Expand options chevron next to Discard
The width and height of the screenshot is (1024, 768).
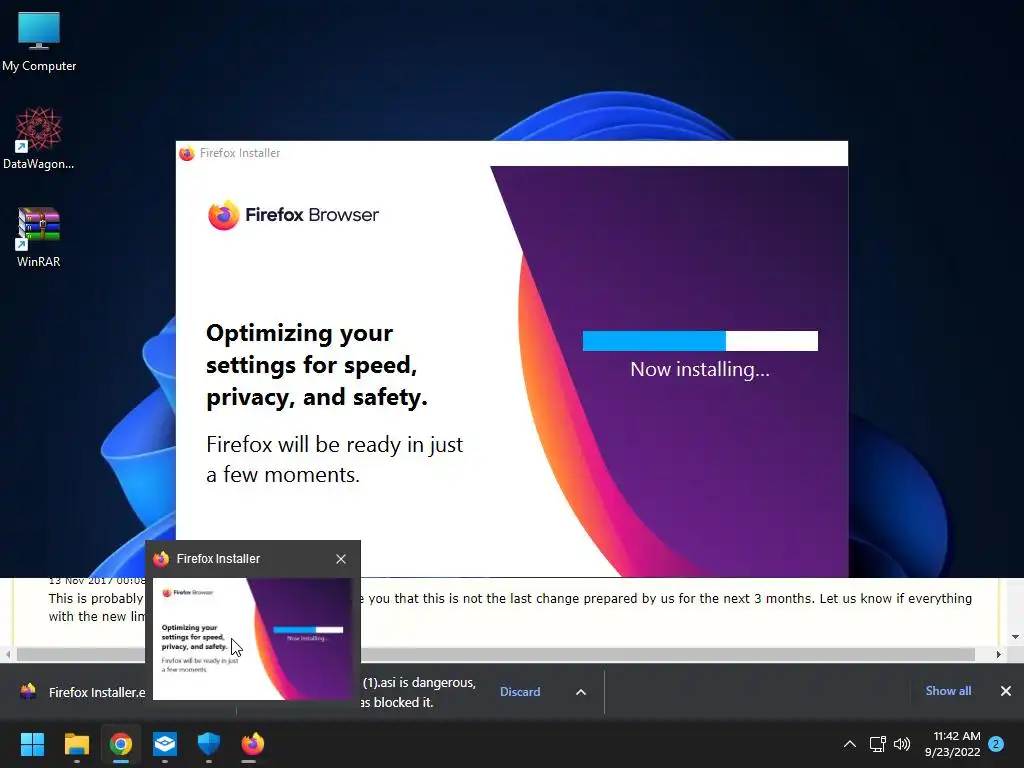point(581,692)
